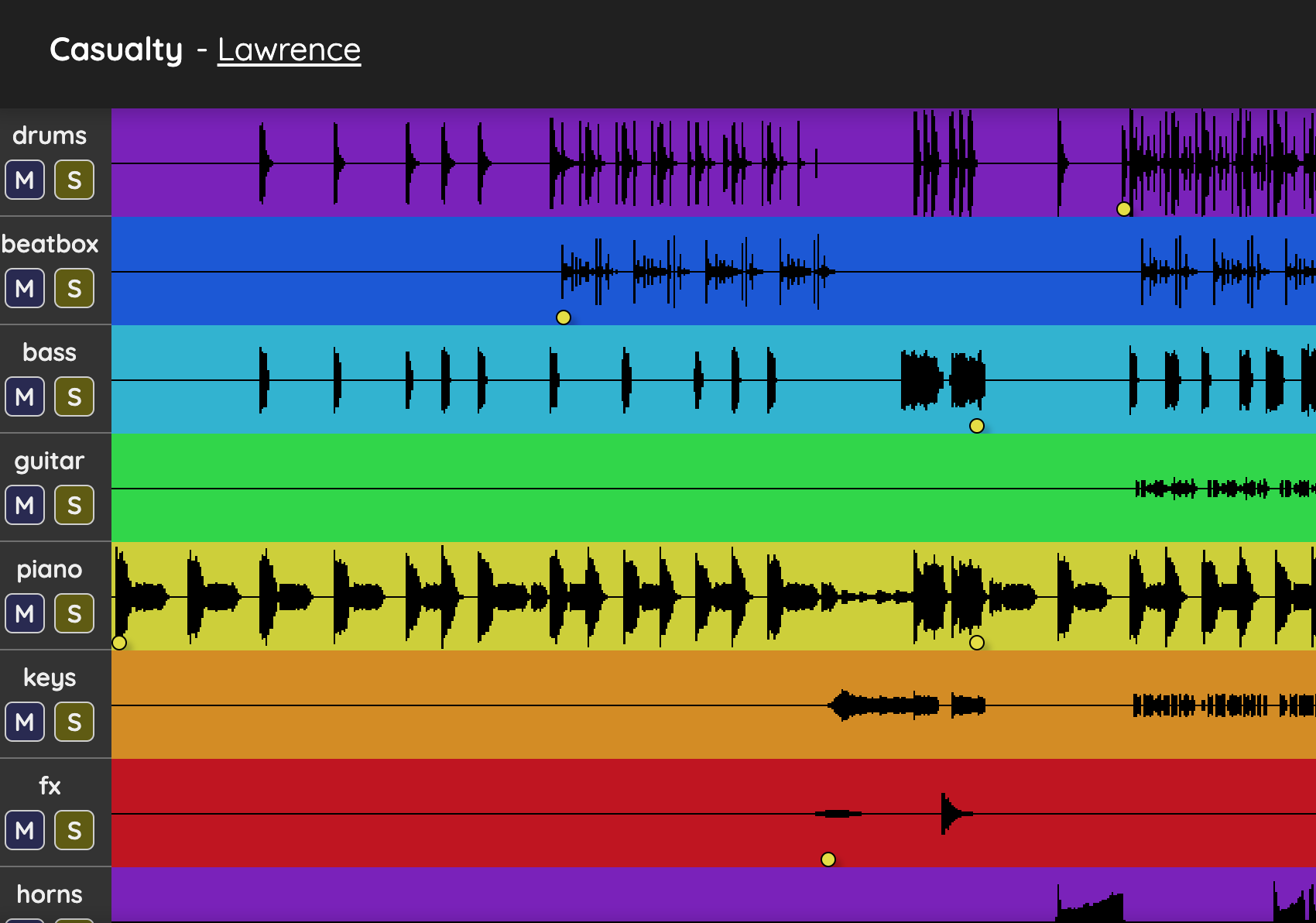Click the keys track label

click(x=50, y=678)
